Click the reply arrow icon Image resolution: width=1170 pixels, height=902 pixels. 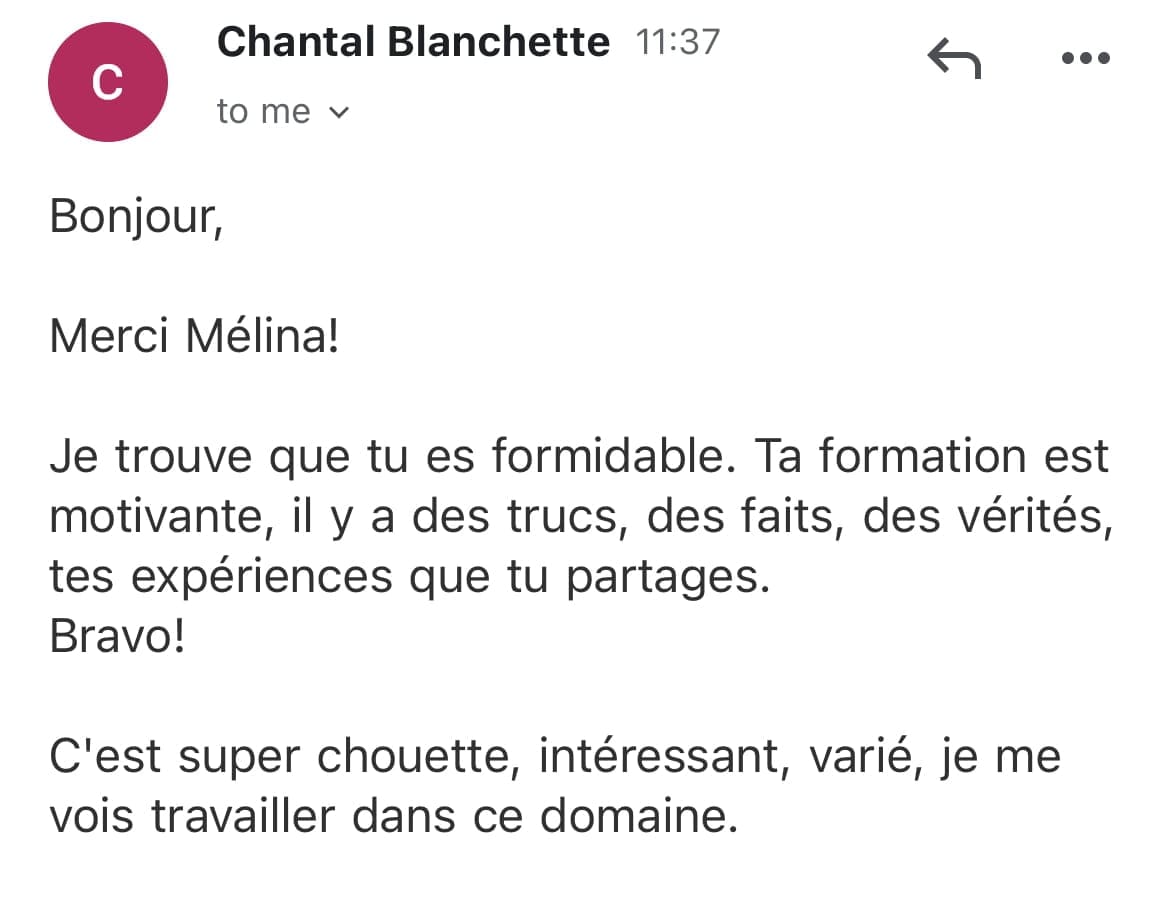955,60
